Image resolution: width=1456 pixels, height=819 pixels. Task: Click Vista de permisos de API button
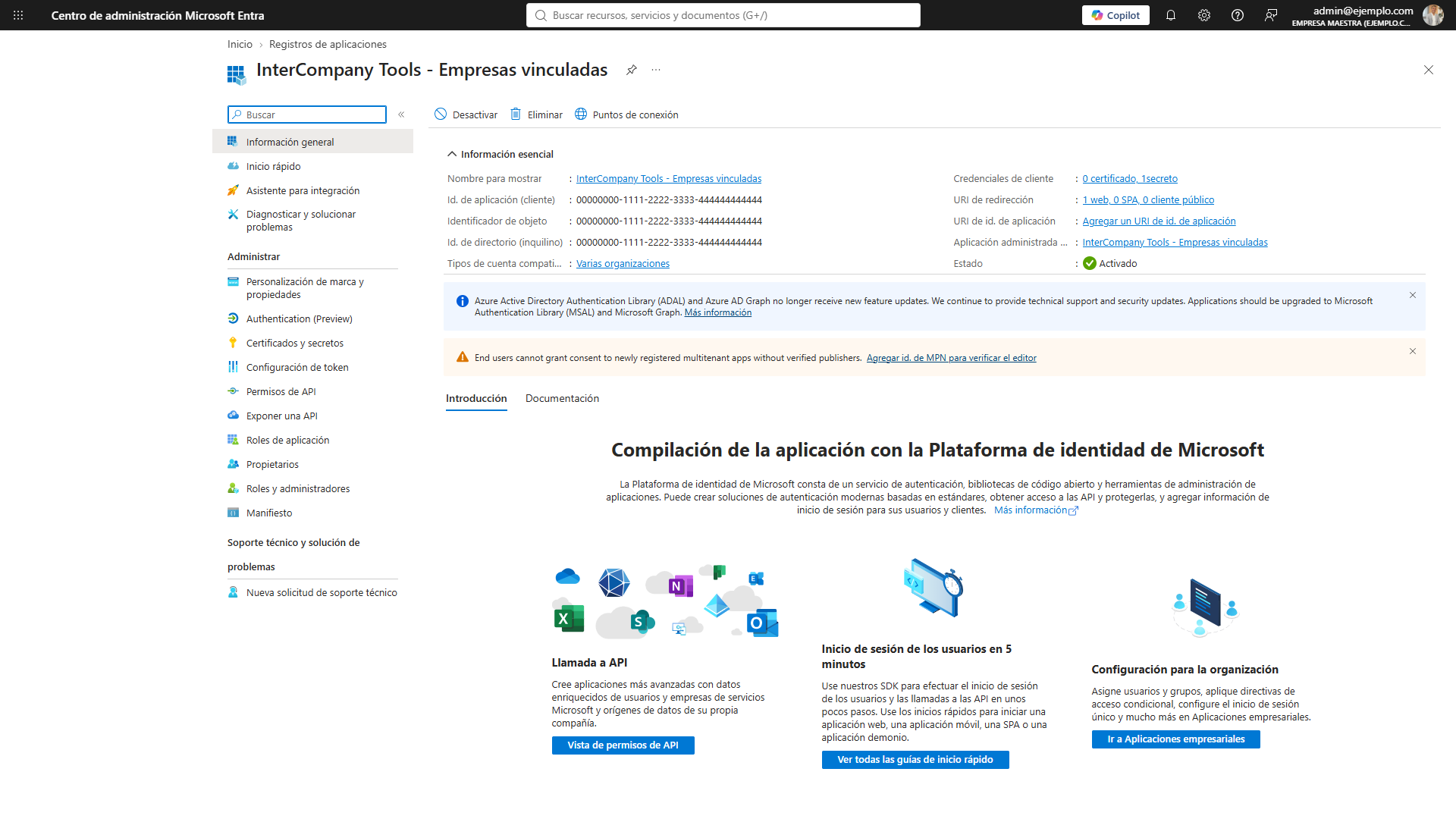[x=623, y=745]
